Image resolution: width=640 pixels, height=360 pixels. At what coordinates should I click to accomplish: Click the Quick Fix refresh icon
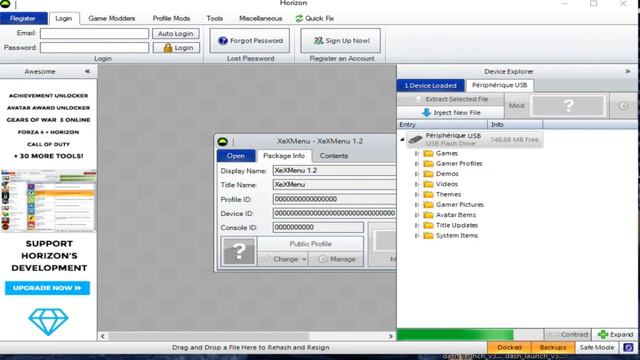(299, 18)
